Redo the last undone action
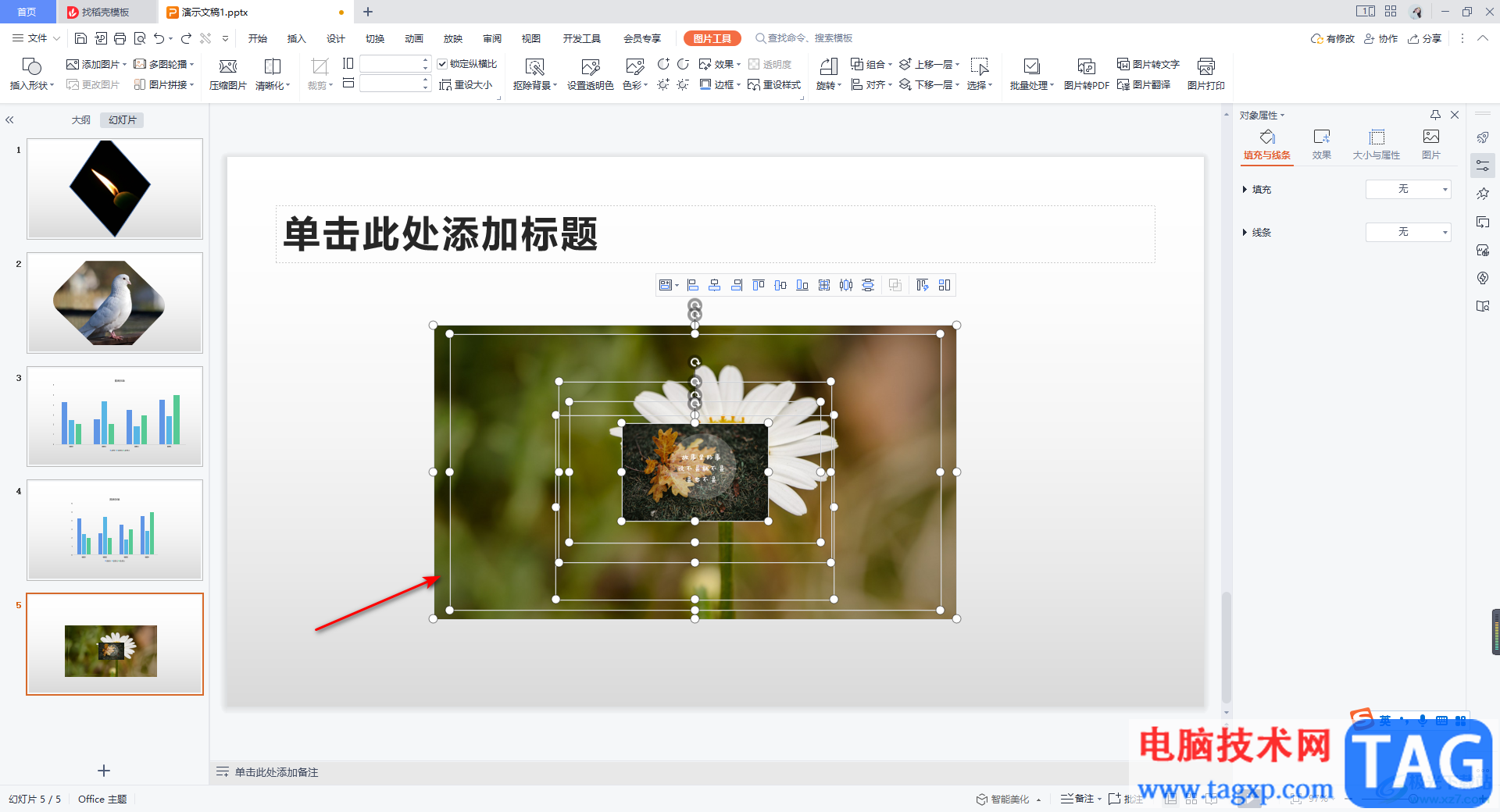Viewport: 1500px width, 812px height. tap(186, 38)
